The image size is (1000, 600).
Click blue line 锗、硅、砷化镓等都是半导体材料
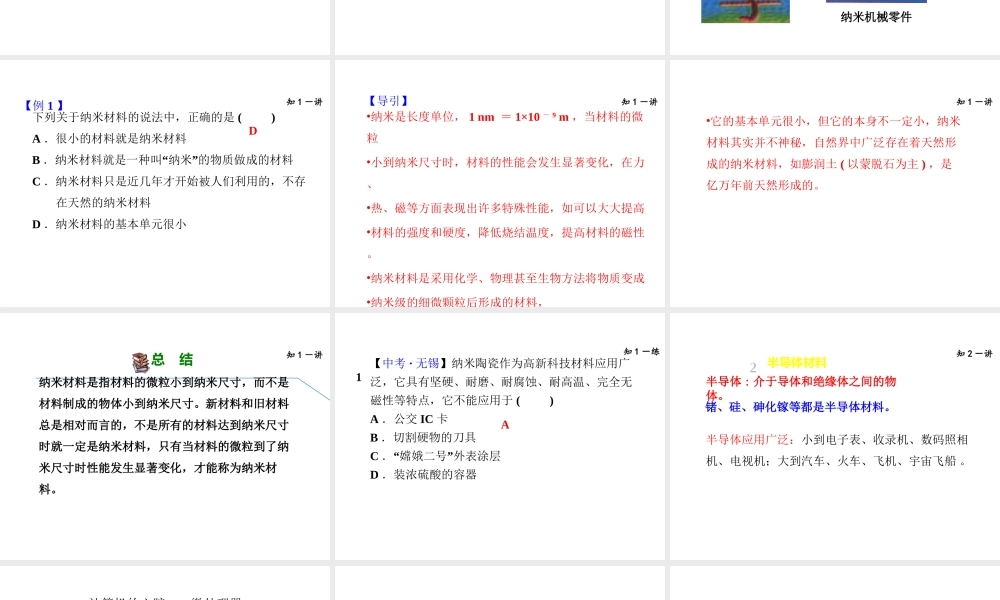(798, 407)
